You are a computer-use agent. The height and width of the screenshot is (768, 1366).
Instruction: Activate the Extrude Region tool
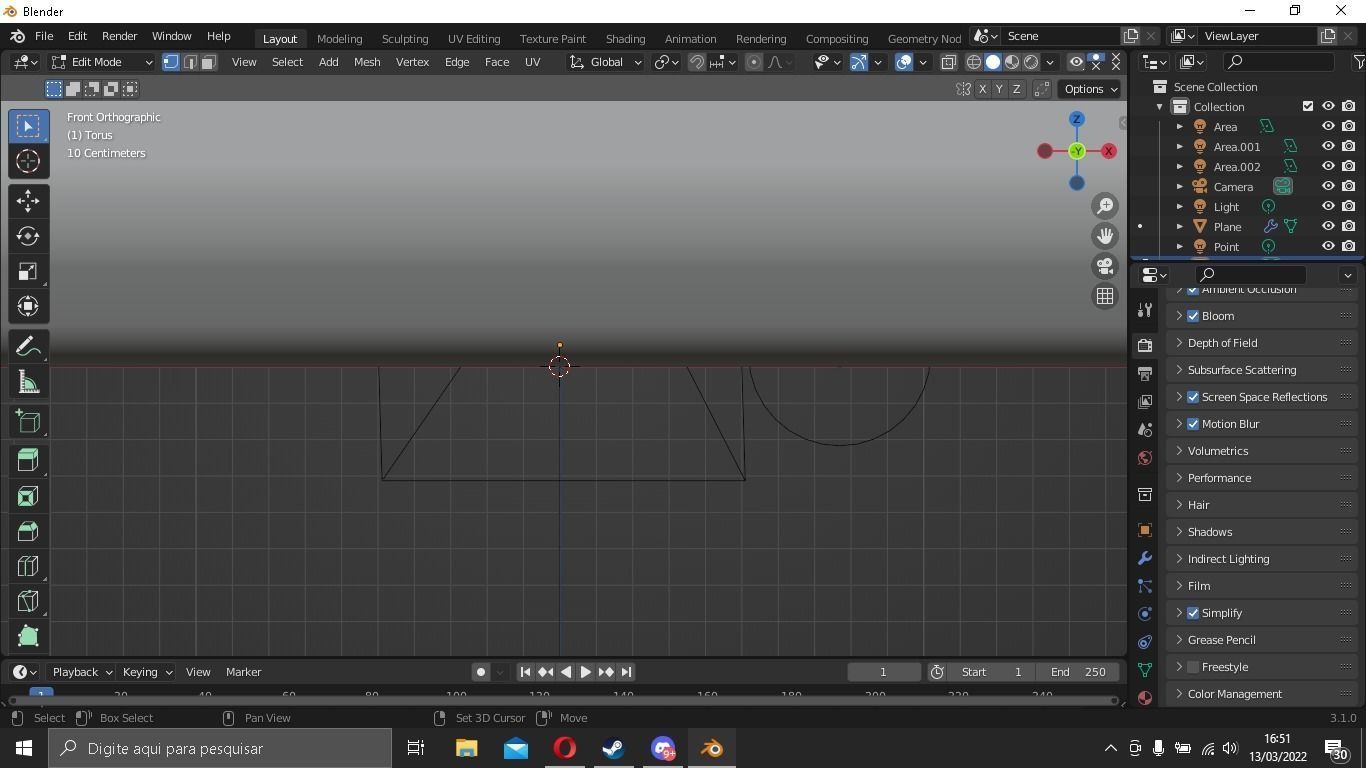[x=28, y=461]
